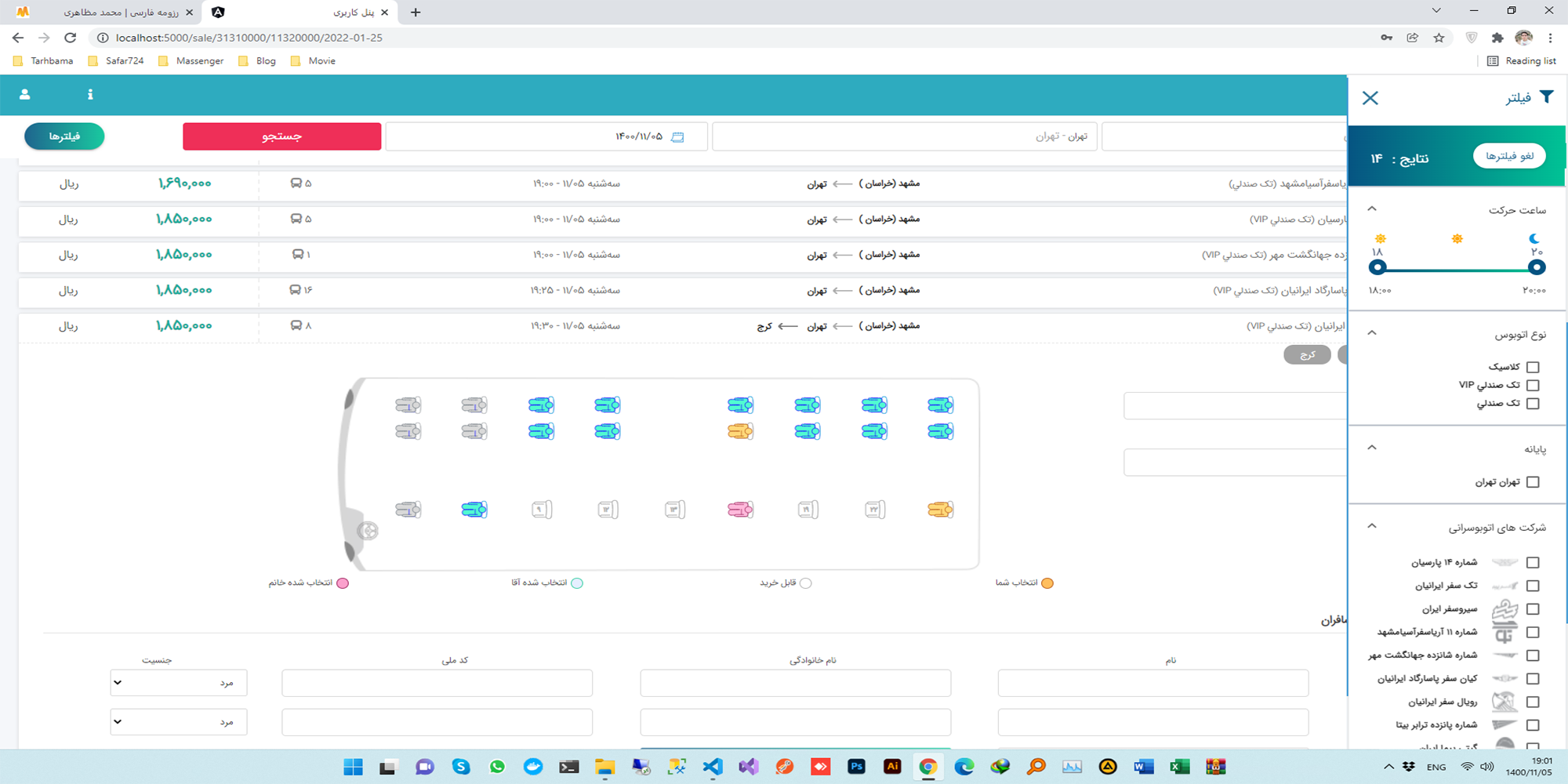Collapse the پایانه filter section
The width and height of the screenshot is (1568, 784).
coord(1372,448)
